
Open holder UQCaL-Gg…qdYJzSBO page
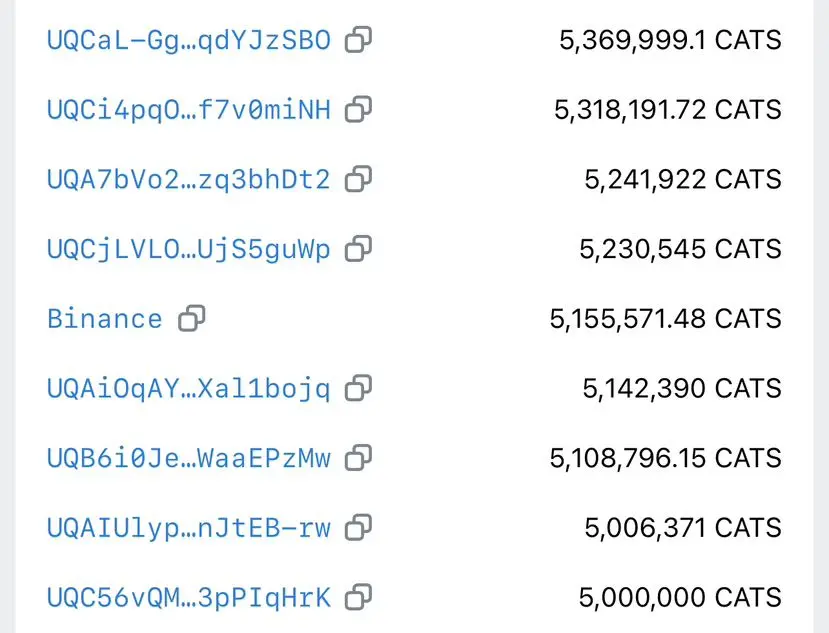click(x=189, y=41)
